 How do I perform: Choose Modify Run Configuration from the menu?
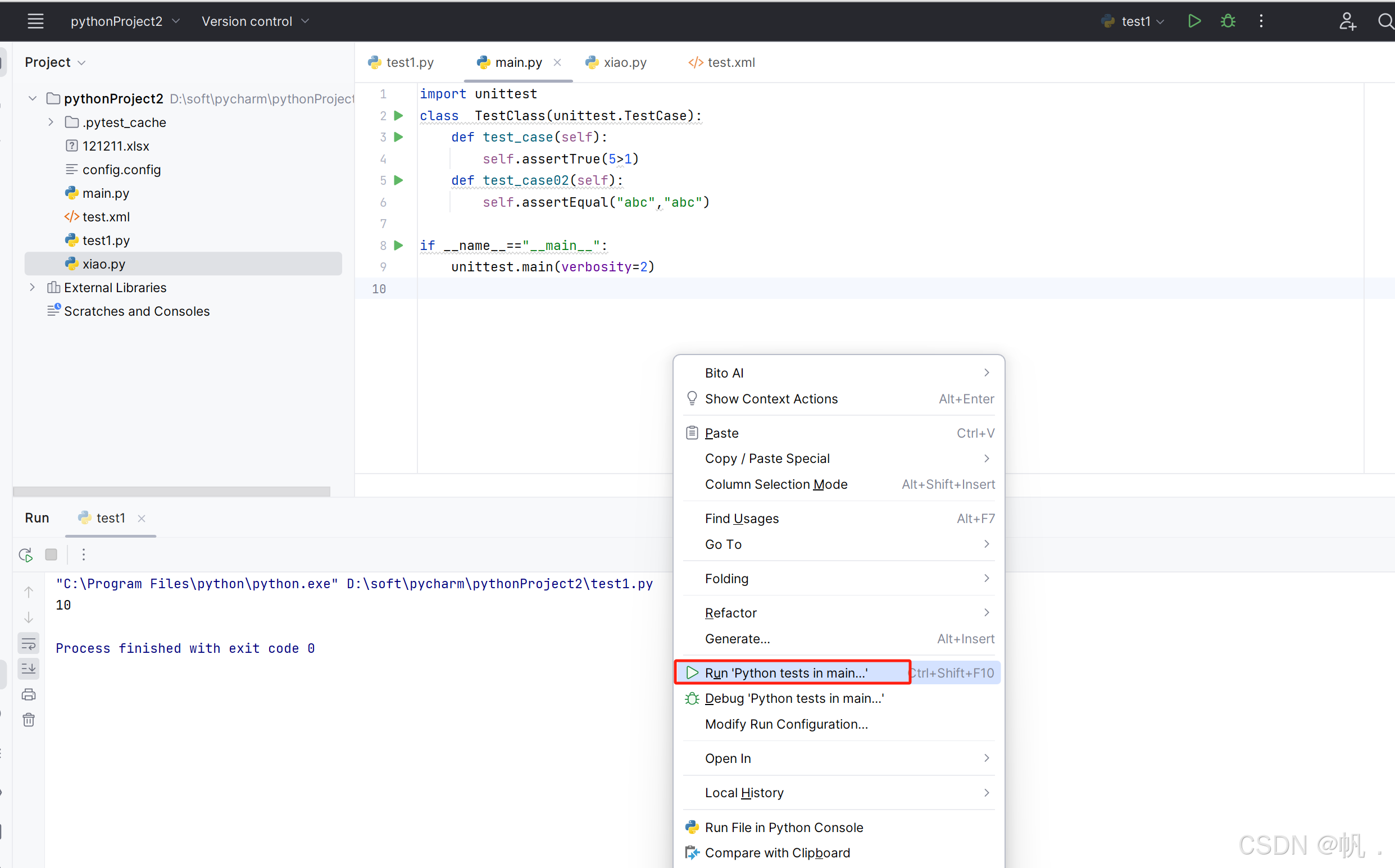(x=787, y=724)
